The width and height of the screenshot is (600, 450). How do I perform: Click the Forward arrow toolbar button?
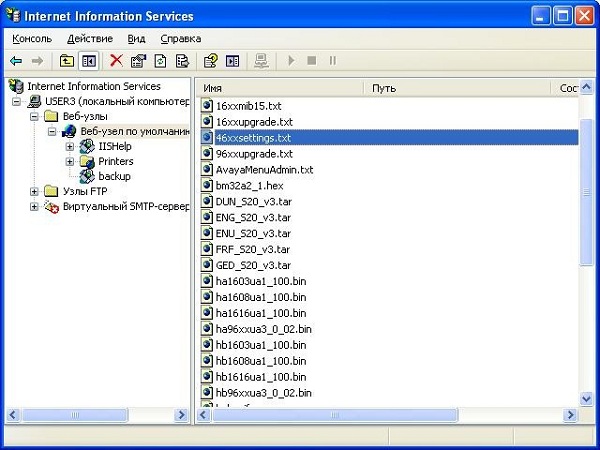(x=37, y=61)
